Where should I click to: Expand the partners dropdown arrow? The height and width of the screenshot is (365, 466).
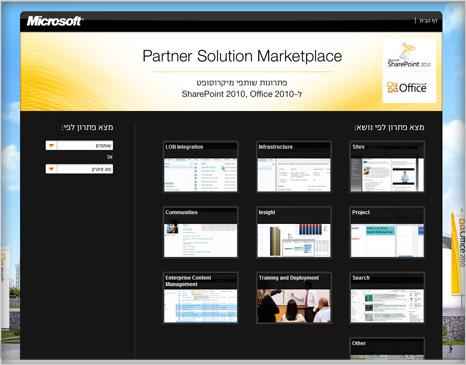[51, 145]
